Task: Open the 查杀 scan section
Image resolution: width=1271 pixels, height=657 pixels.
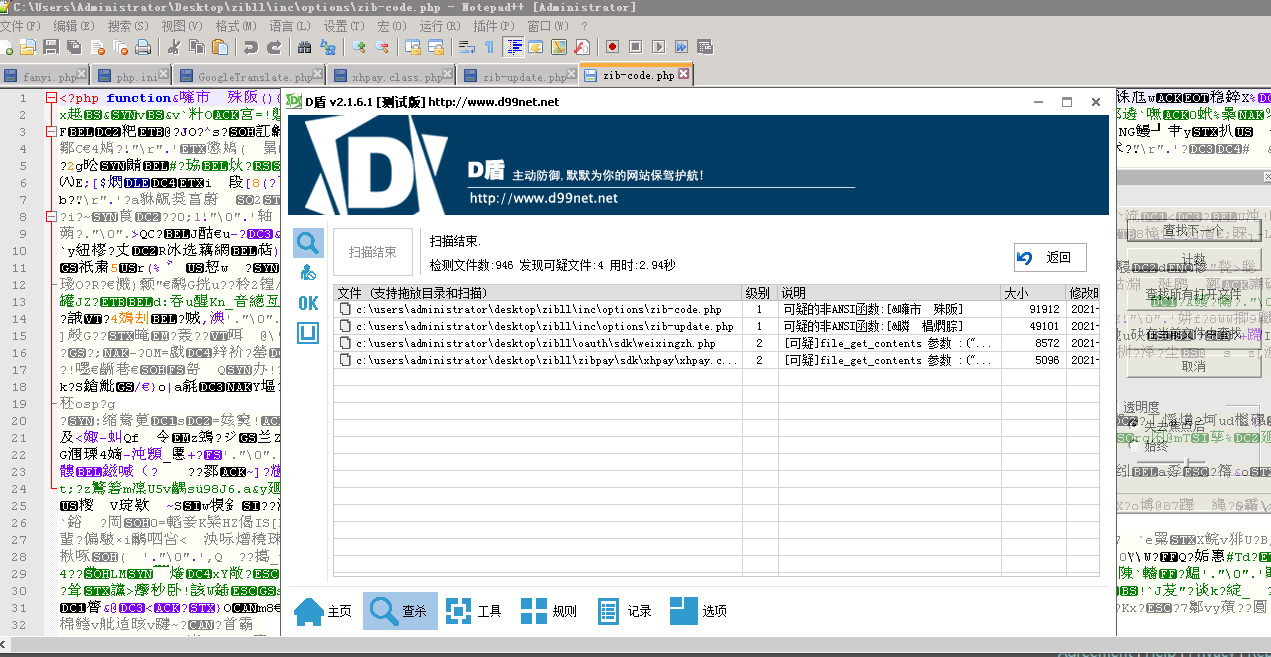Action: (x=400, y=610)
